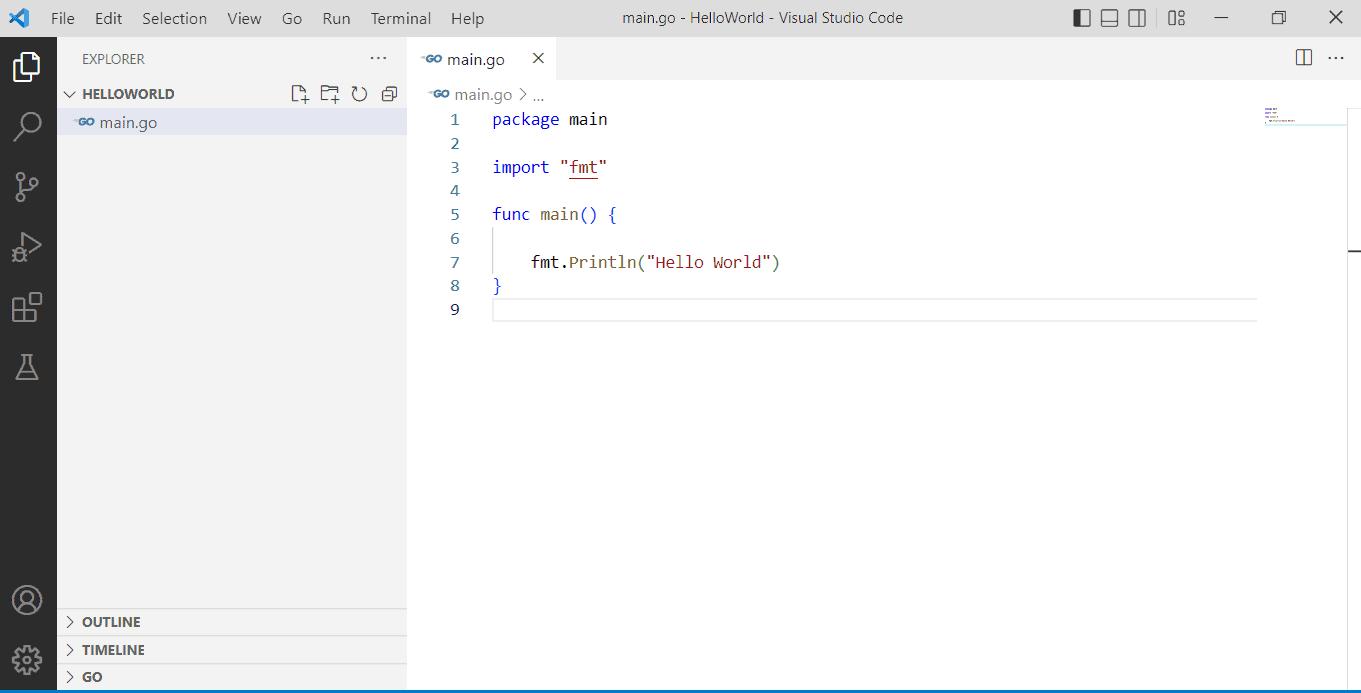Toggle the secondary side bar

pos(1137,17)
